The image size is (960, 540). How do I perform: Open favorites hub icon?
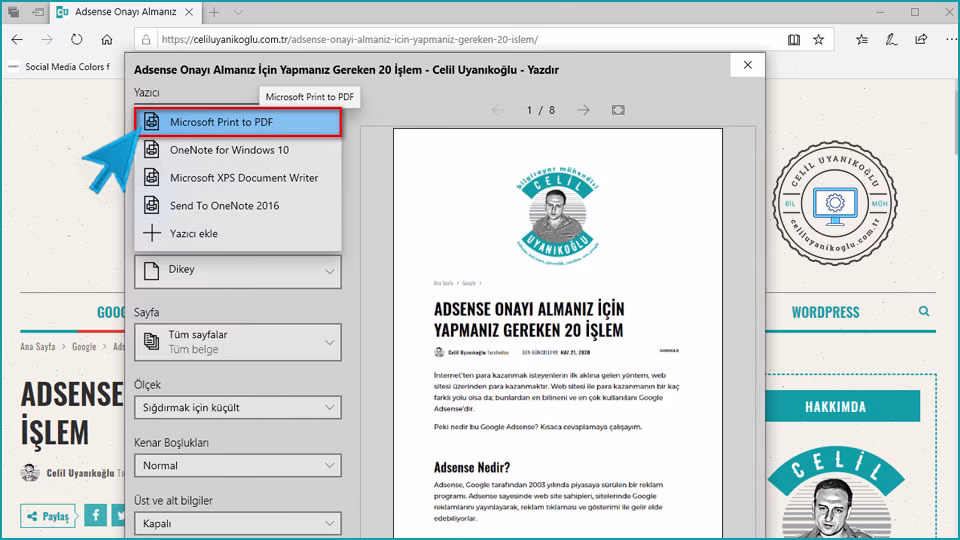coord(862,40)
